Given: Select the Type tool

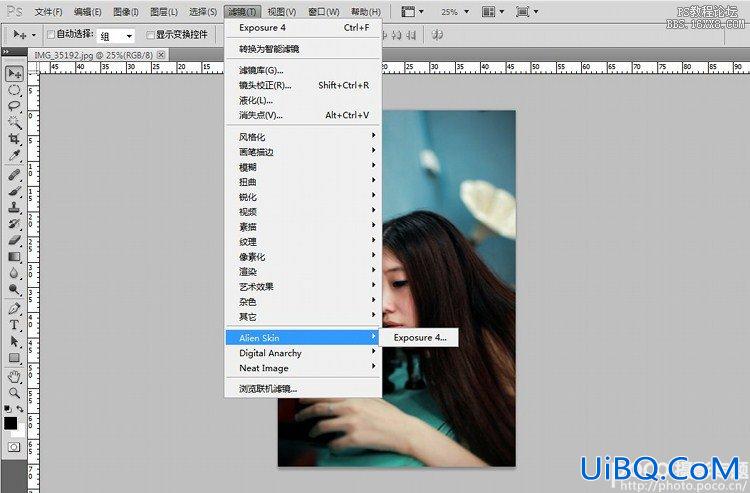Looking at the screenshot, I should point(14,325).
